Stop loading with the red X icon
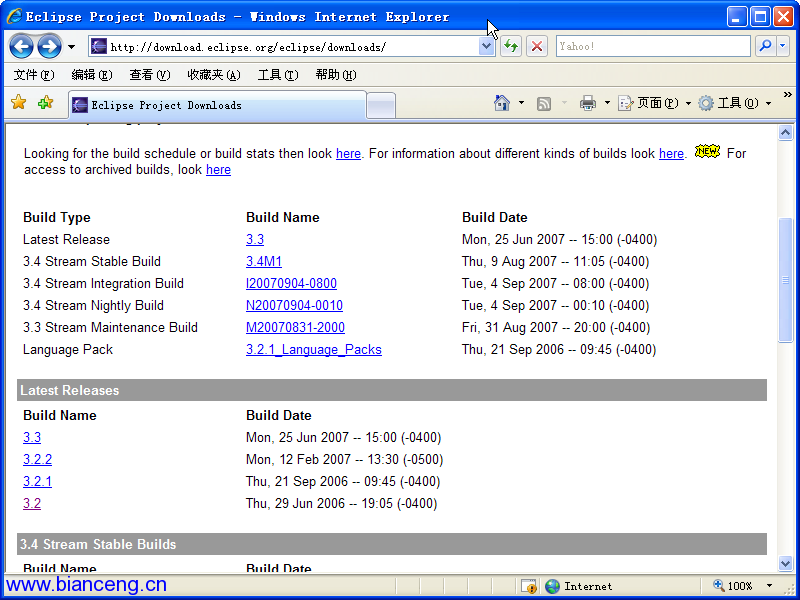Screen dimensions: 800x600 pos(537,47)
